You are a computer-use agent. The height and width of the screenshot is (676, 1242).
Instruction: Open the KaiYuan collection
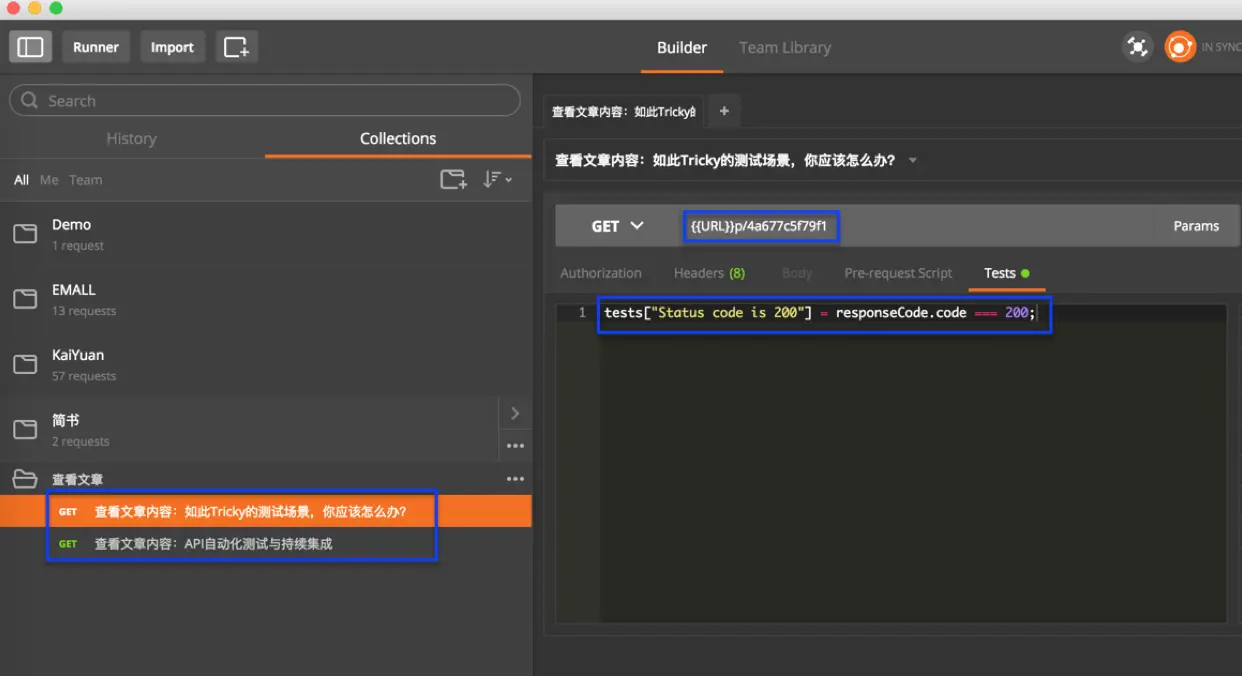[265, 364]
